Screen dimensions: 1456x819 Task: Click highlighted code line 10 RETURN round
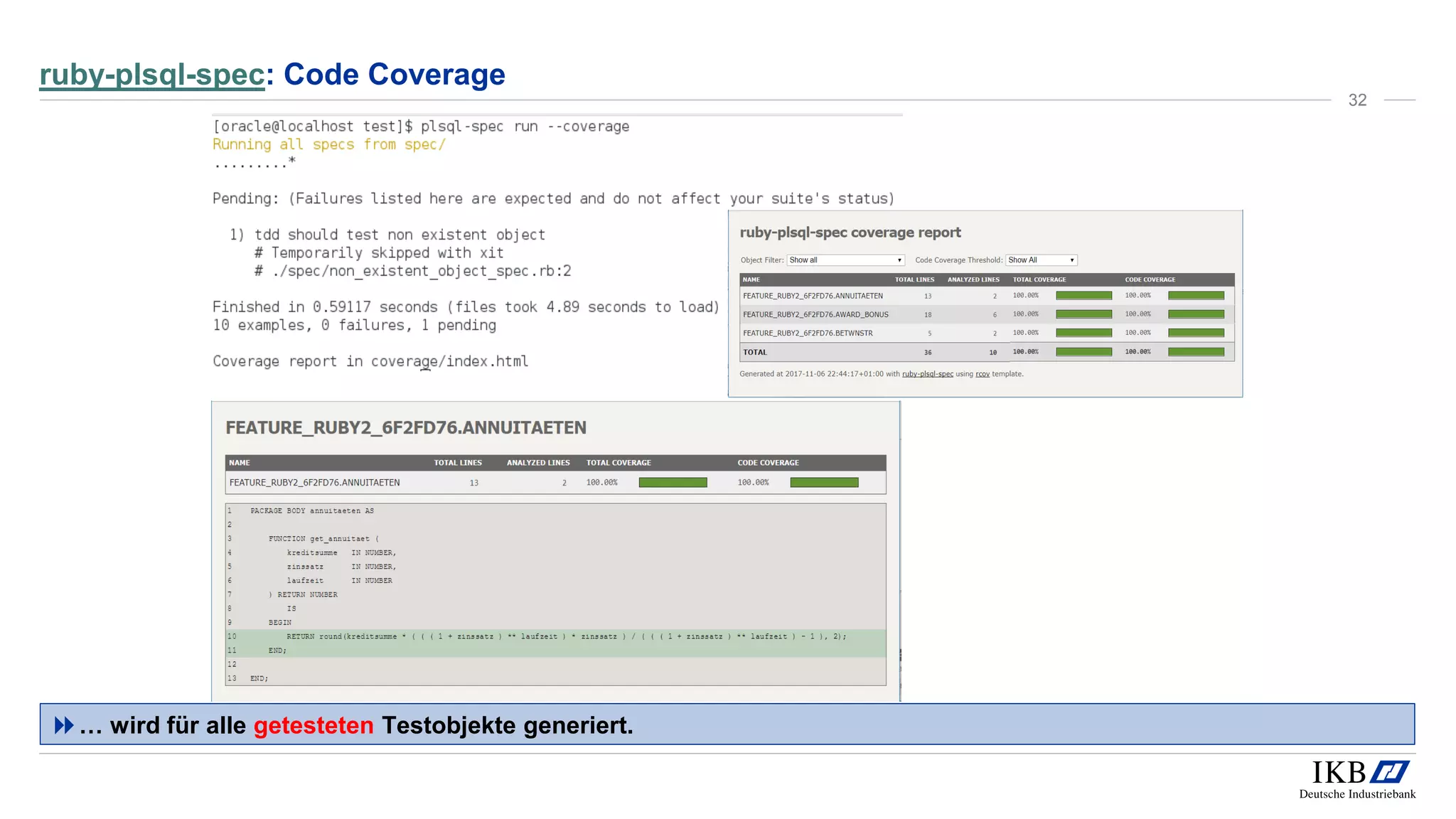click(x=556, y=636)
